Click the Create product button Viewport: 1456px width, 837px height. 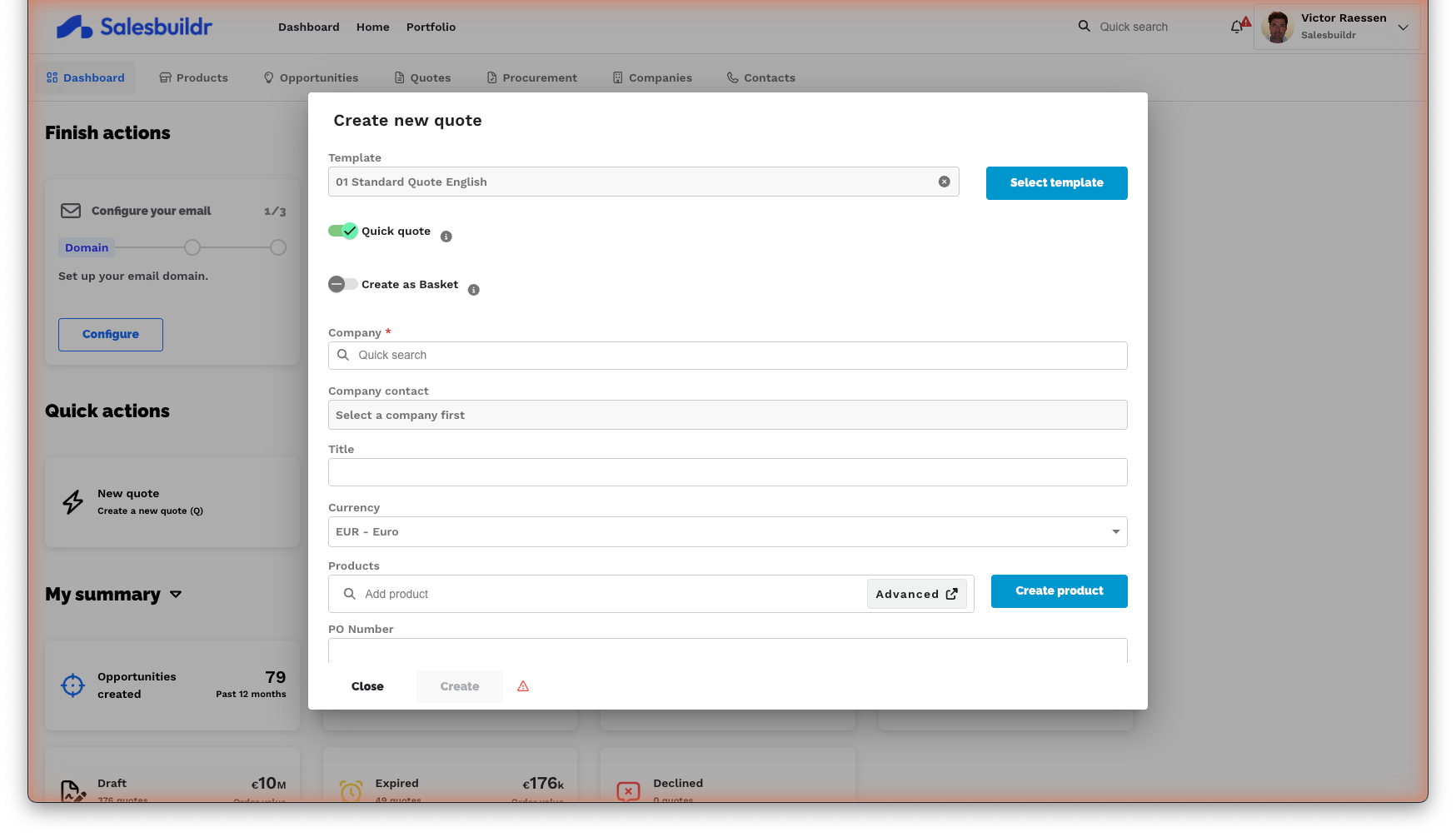pos(1060,591)
